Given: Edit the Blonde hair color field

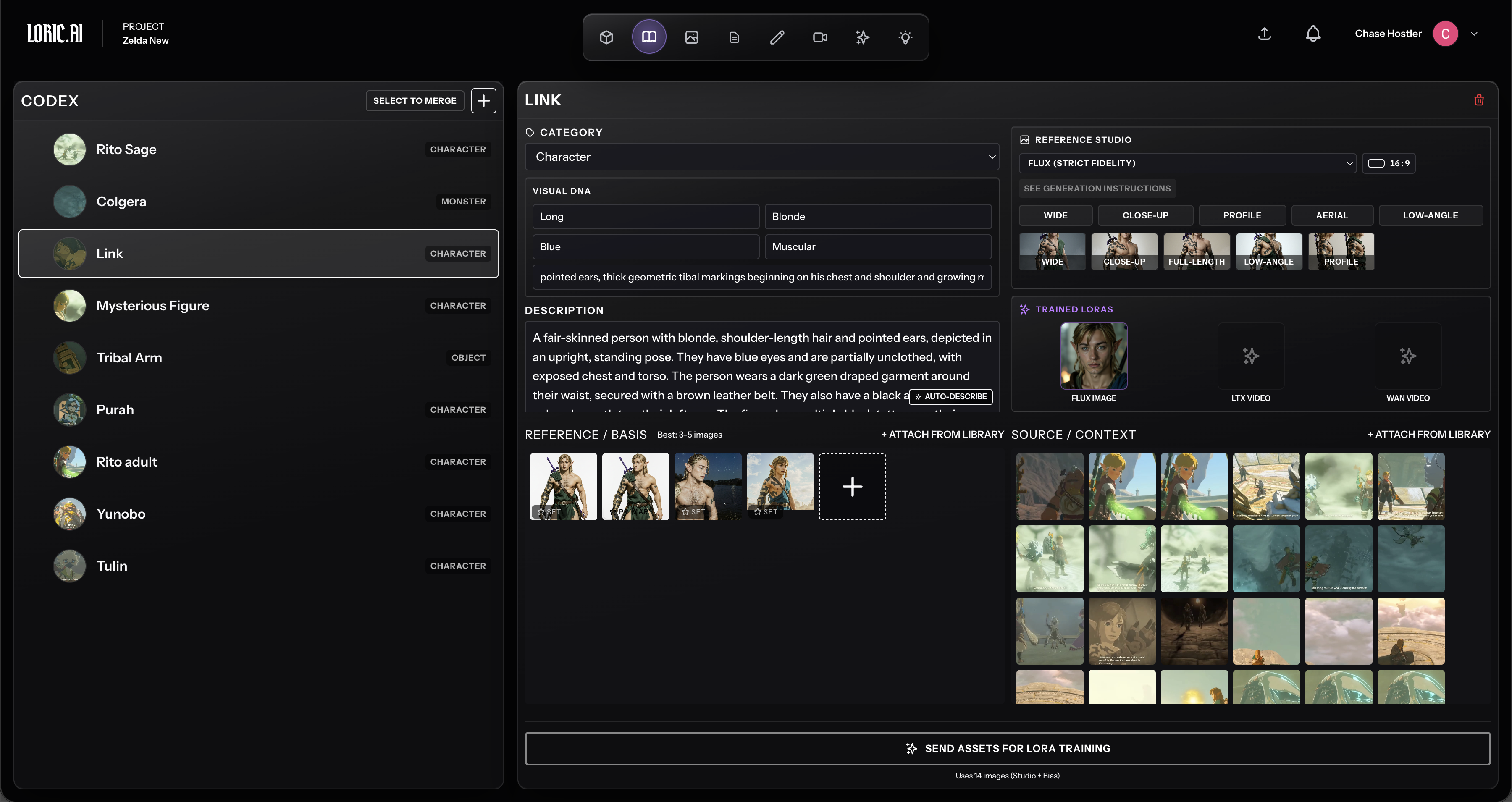Looking at the screenshot, I should pyautogui.click(x=878, y=217).
